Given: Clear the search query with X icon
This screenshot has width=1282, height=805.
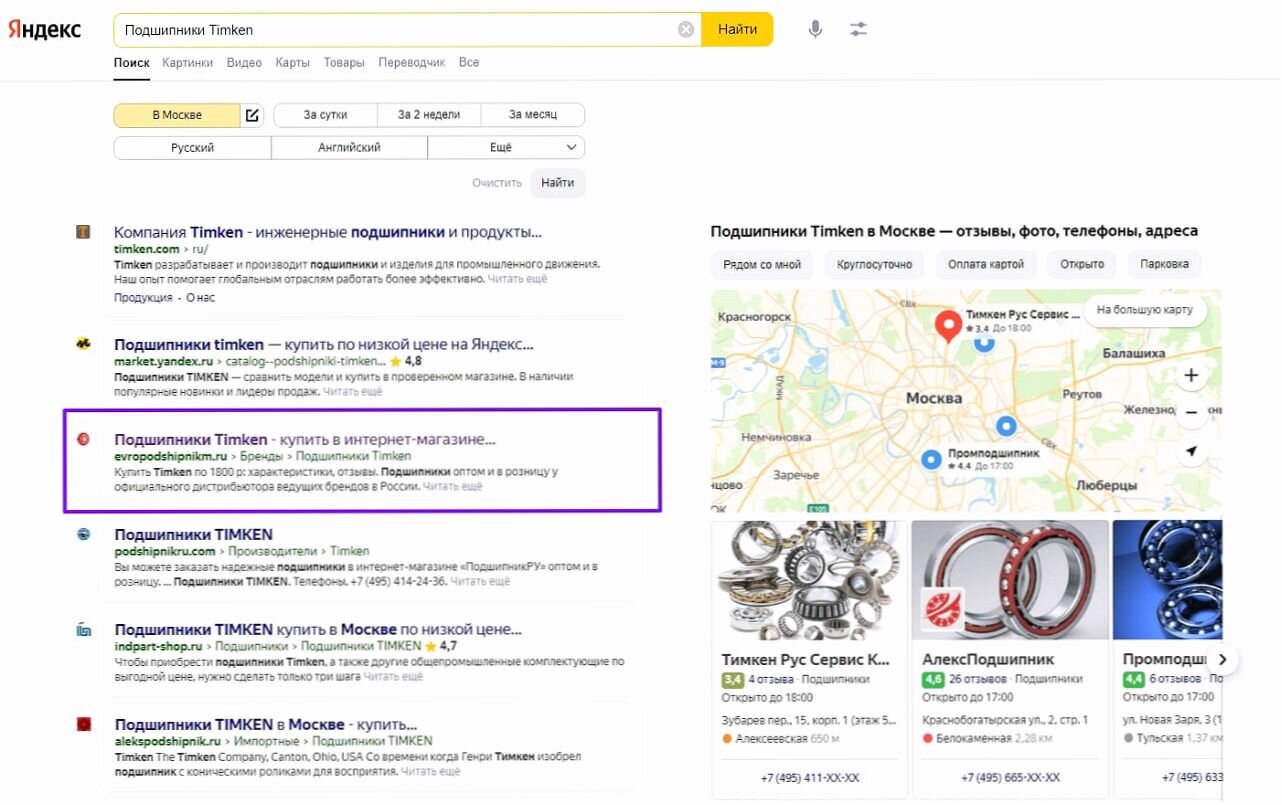Looking at the screenshot, I should pos(686,30).
